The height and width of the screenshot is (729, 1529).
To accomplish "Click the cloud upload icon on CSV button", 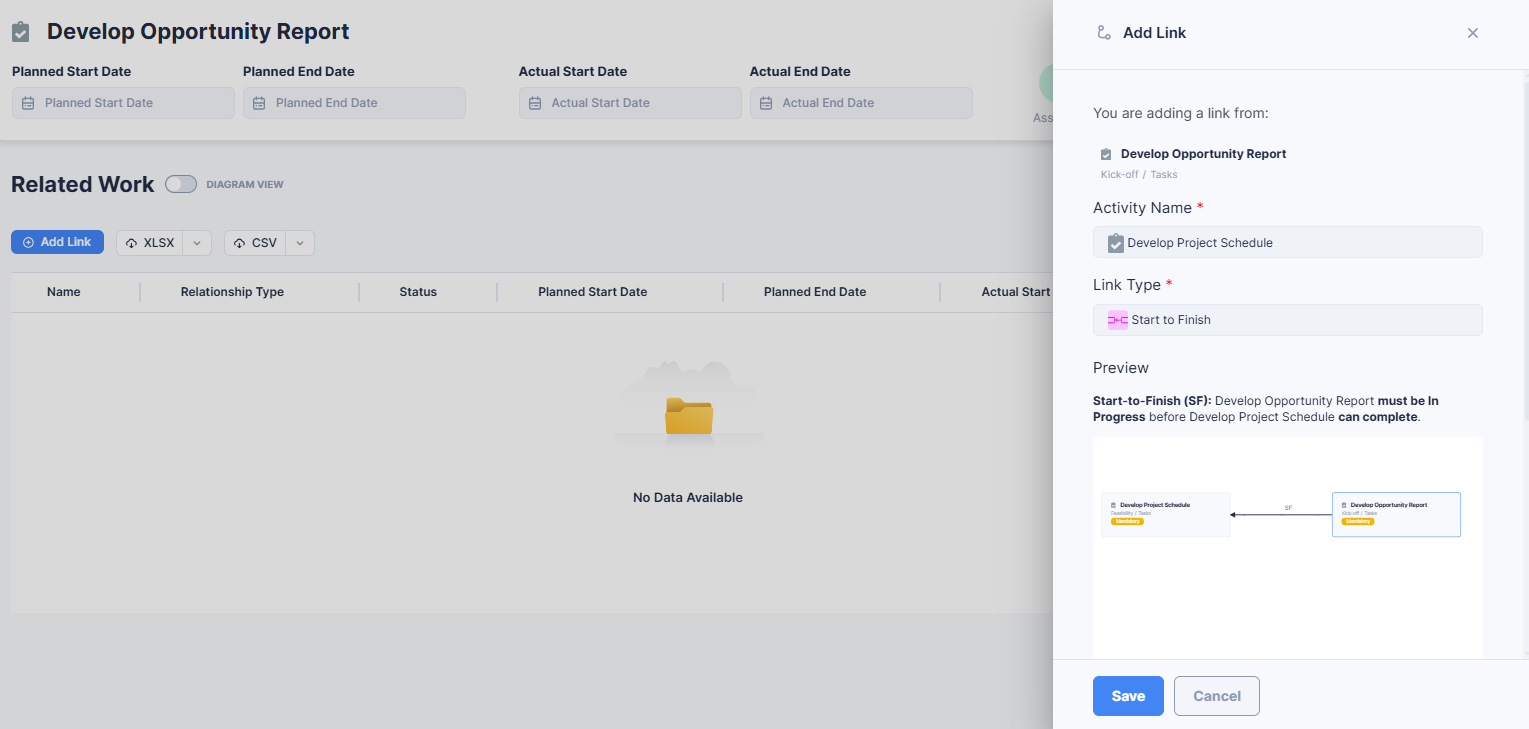I will (239, 243).
